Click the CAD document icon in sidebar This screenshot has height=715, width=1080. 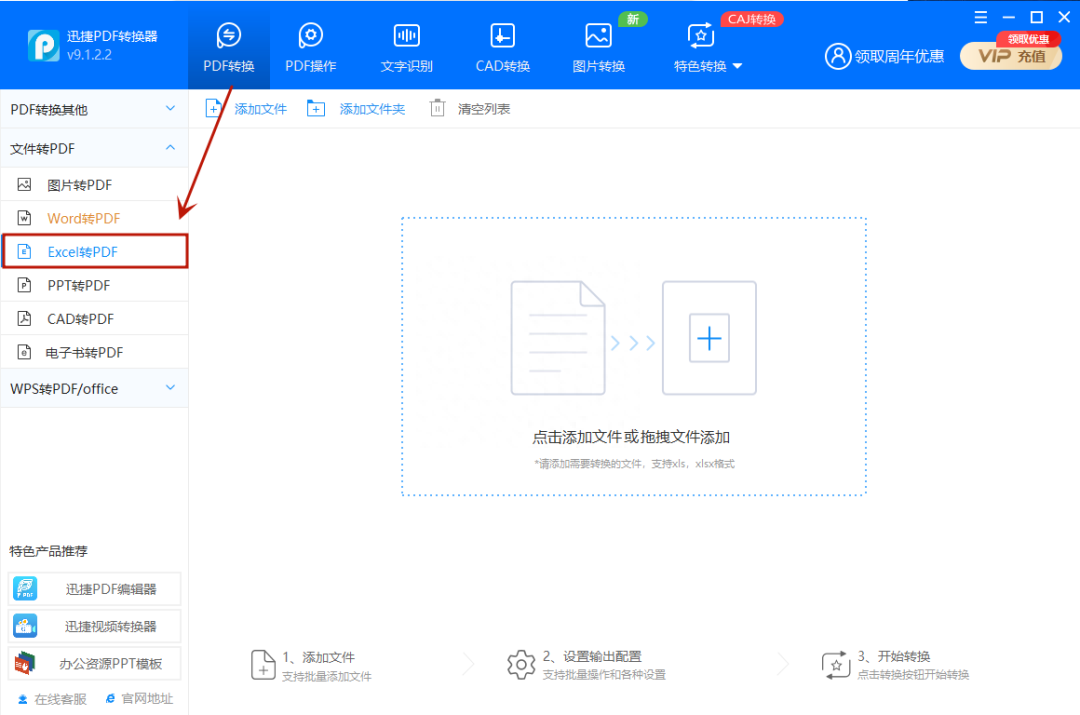24,318
